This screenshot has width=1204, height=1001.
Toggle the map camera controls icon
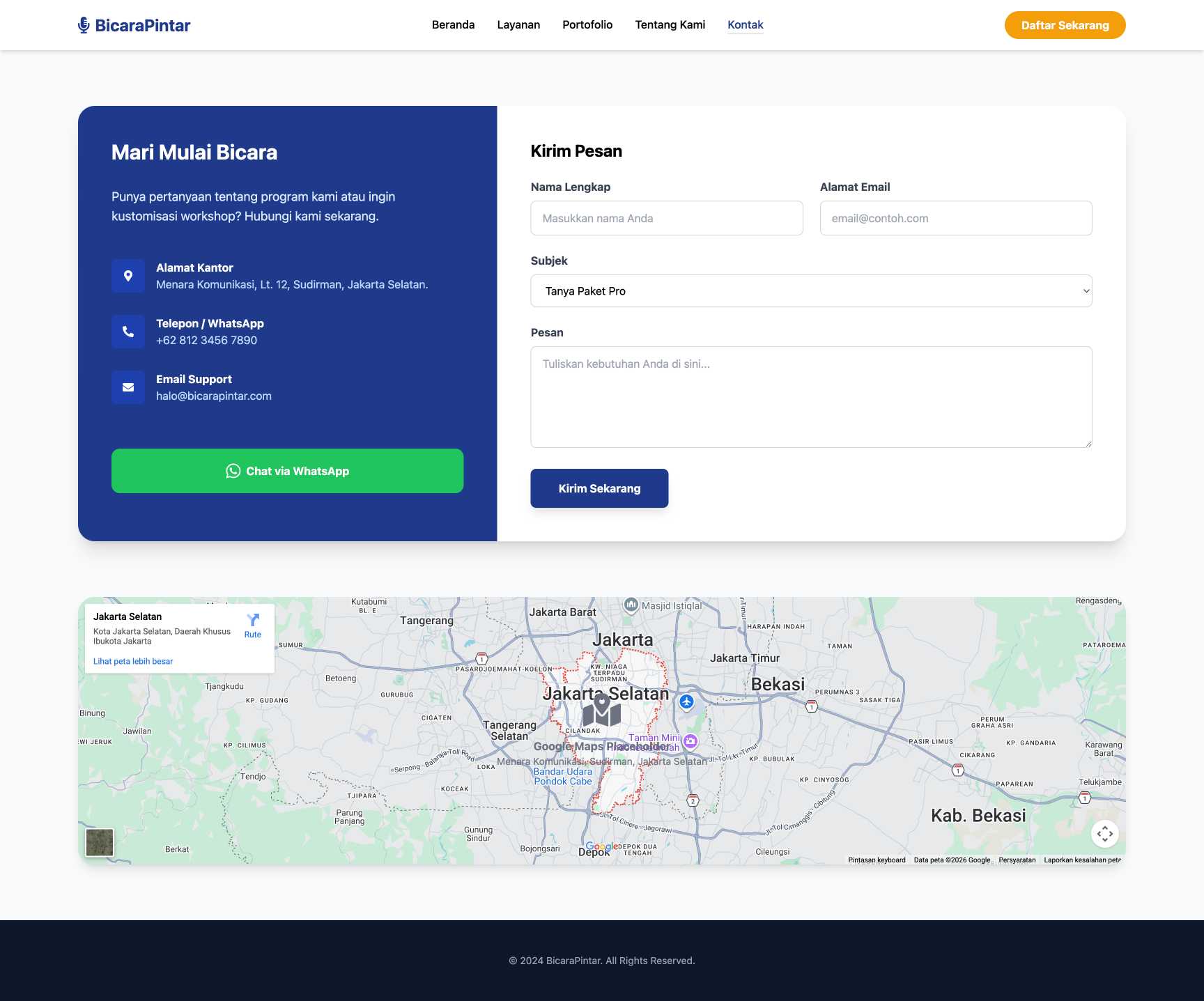pos(1104,834)
